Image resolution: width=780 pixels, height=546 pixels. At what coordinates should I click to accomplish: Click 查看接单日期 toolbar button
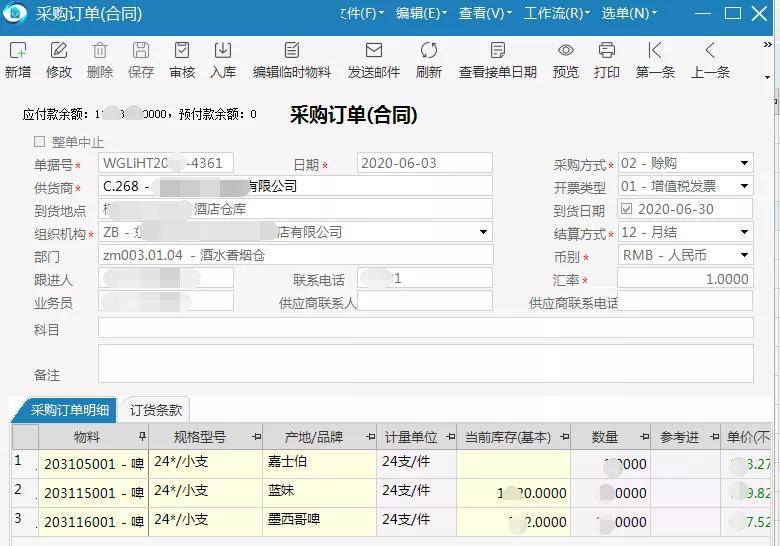click(497, 59)
